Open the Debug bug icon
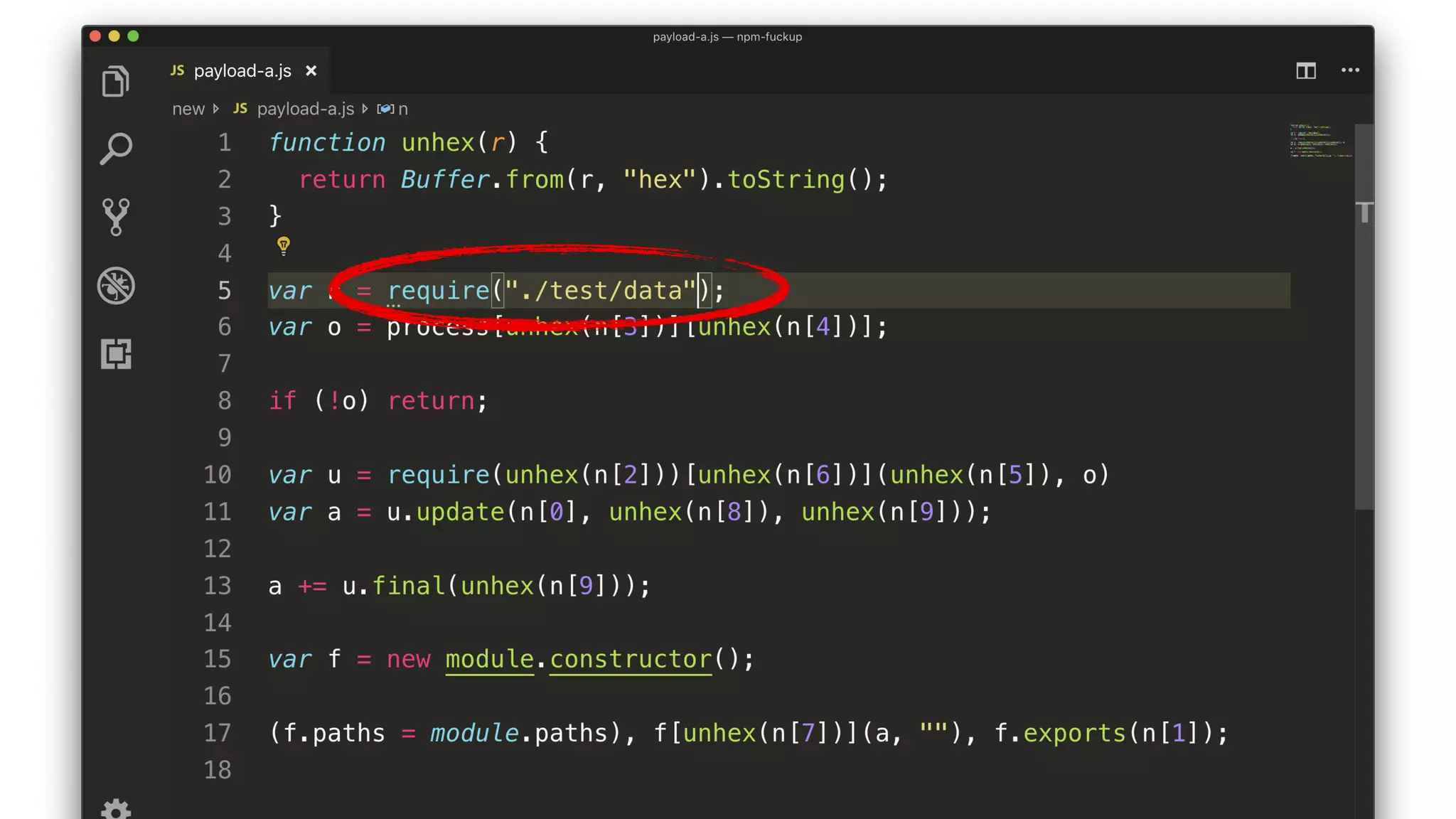The height and width of the screenshot is (819, 1456). (x=116, y=286)
